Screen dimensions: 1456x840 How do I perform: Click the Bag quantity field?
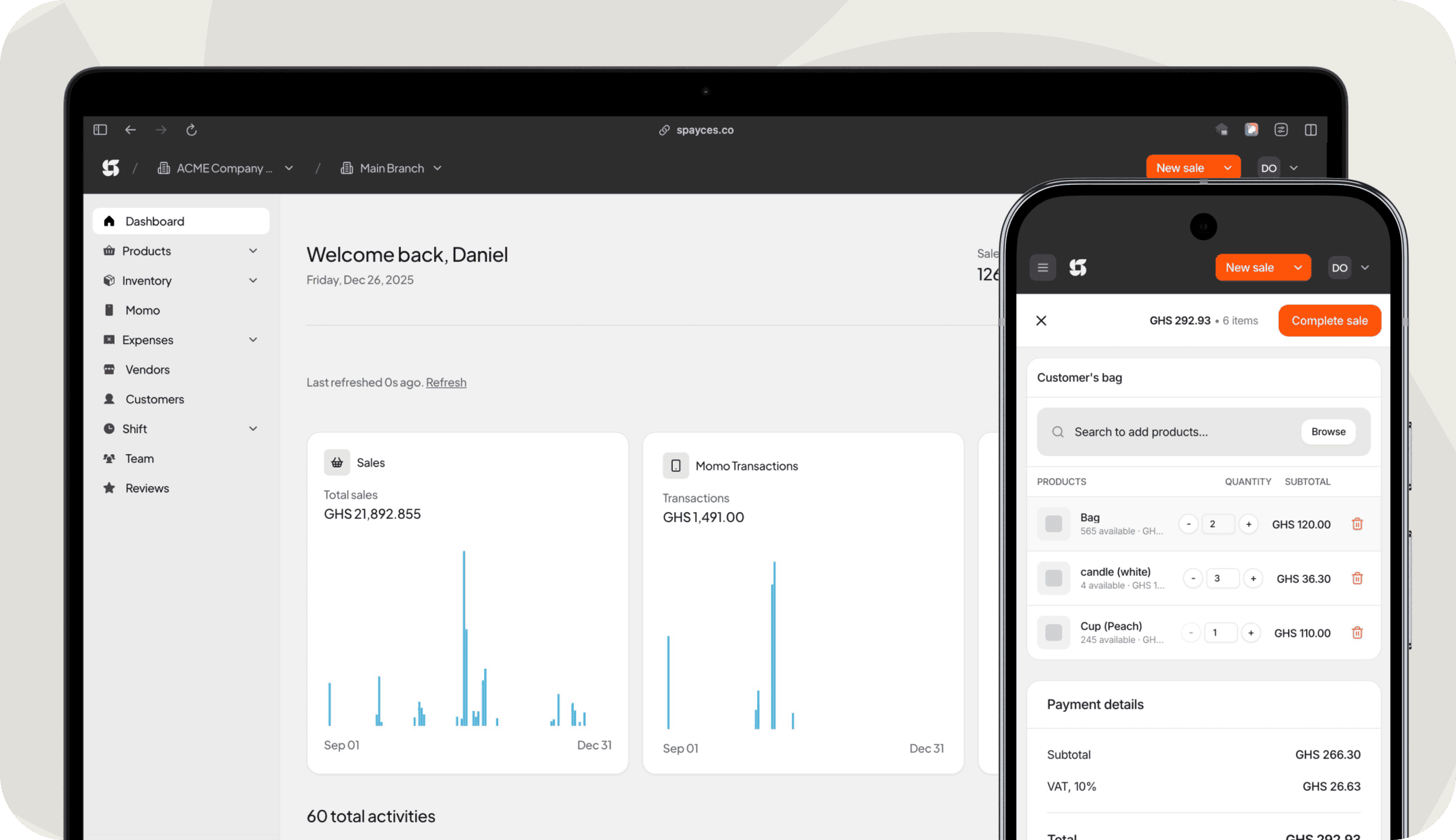pyautogui.click(x=1218, y=524)
